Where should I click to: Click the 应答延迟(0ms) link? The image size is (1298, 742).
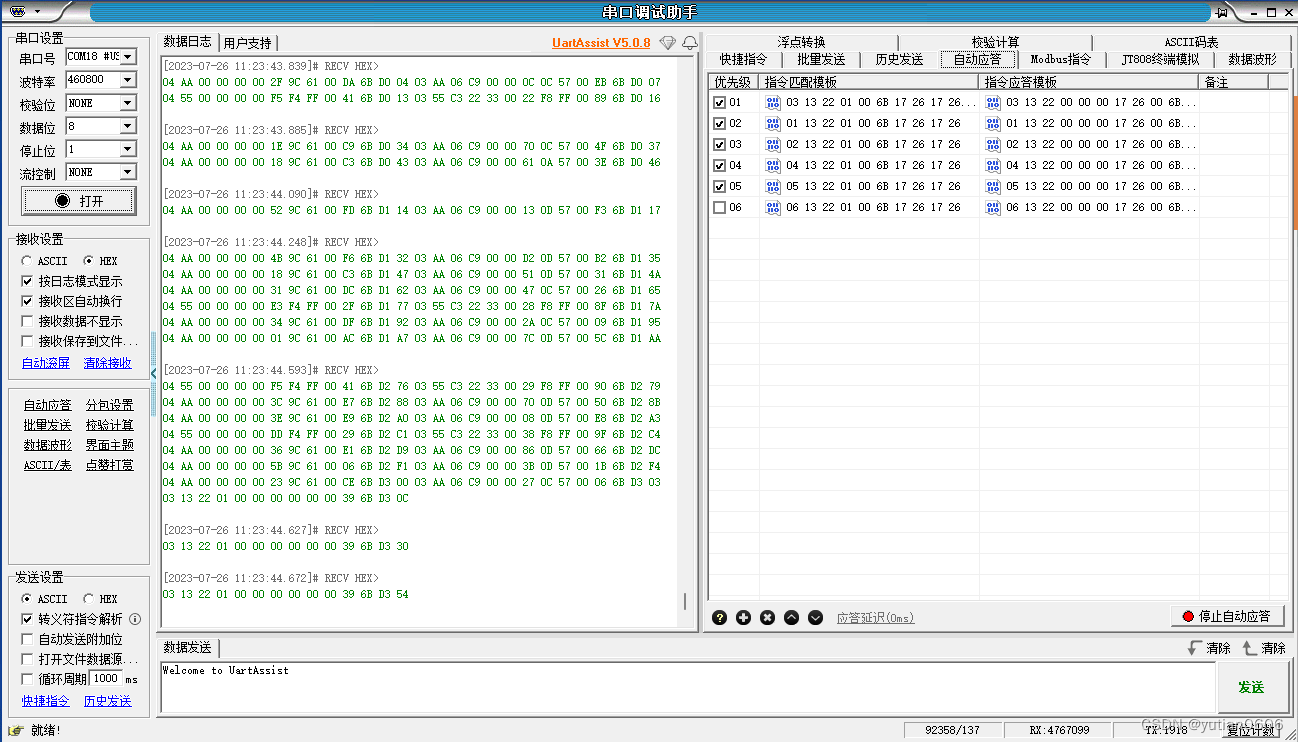(x=875, y=618)
